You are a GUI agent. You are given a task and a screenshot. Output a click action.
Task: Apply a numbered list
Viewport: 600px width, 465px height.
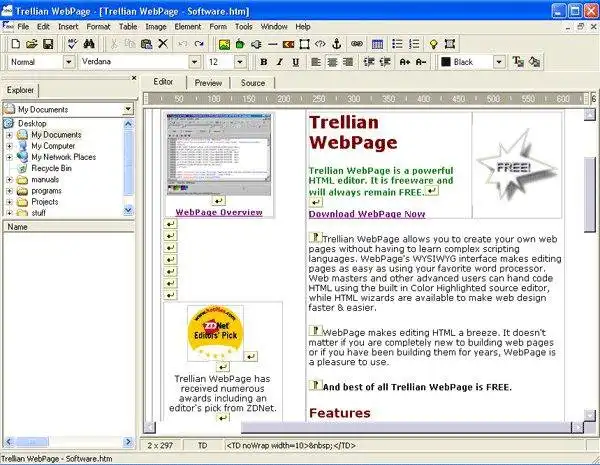414,44
